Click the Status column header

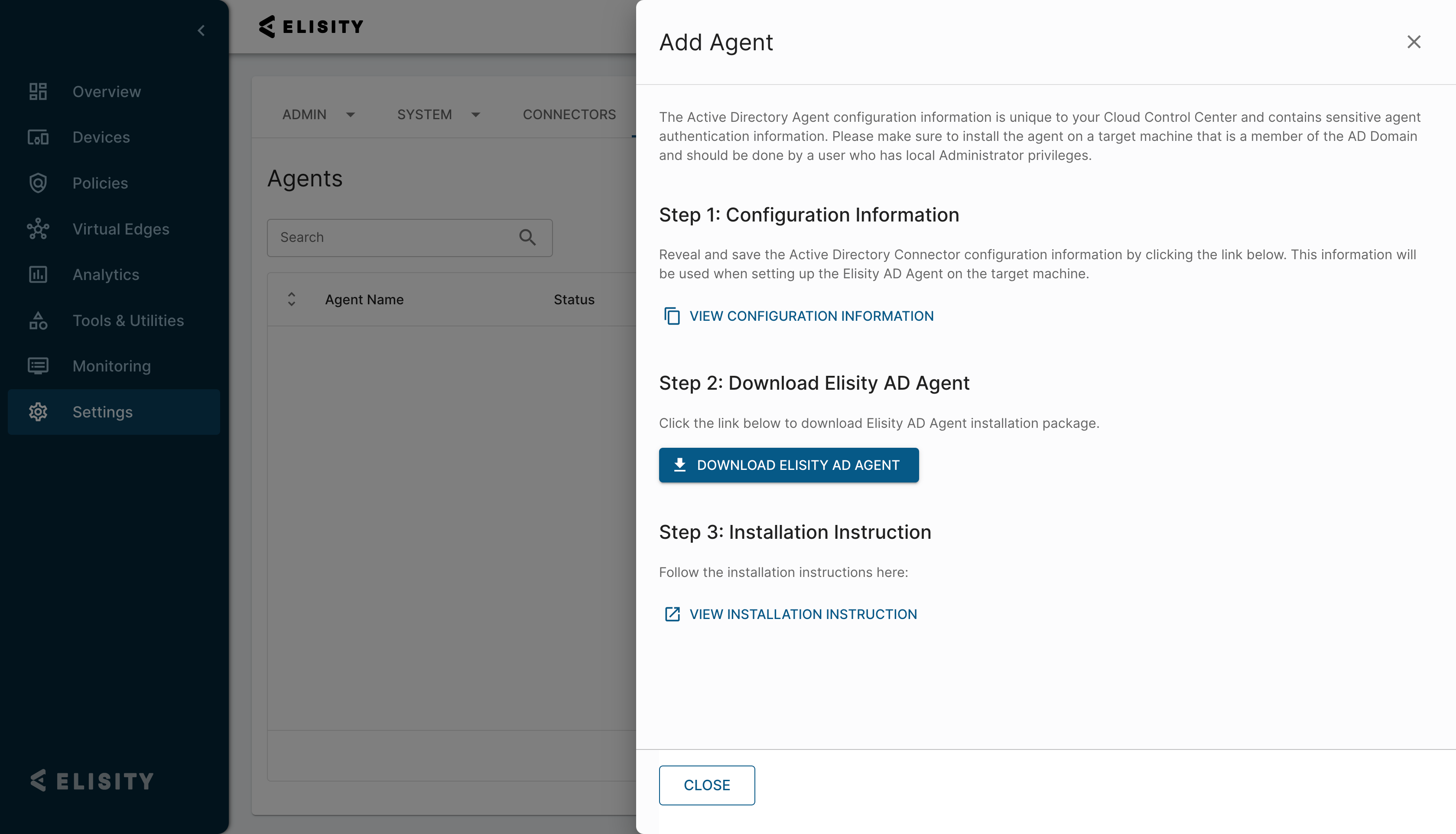[574, 300]
